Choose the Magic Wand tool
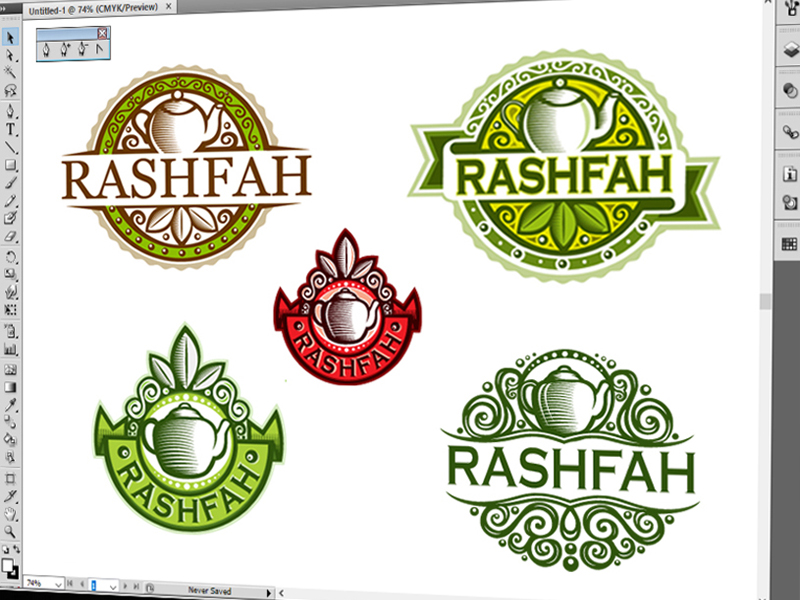 (x=10, y=72)
